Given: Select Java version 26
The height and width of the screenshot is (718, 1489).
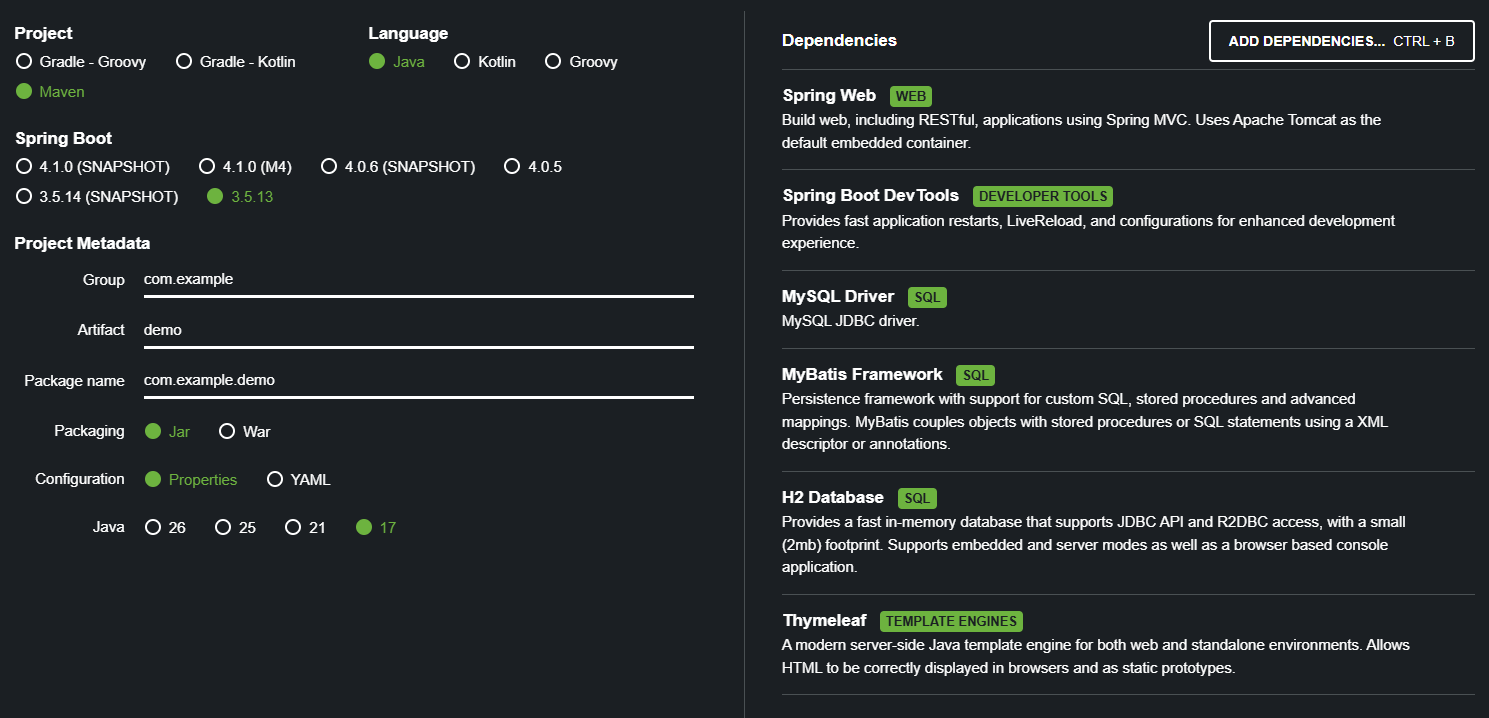Looking at the screenshot, I should [151, 527].
